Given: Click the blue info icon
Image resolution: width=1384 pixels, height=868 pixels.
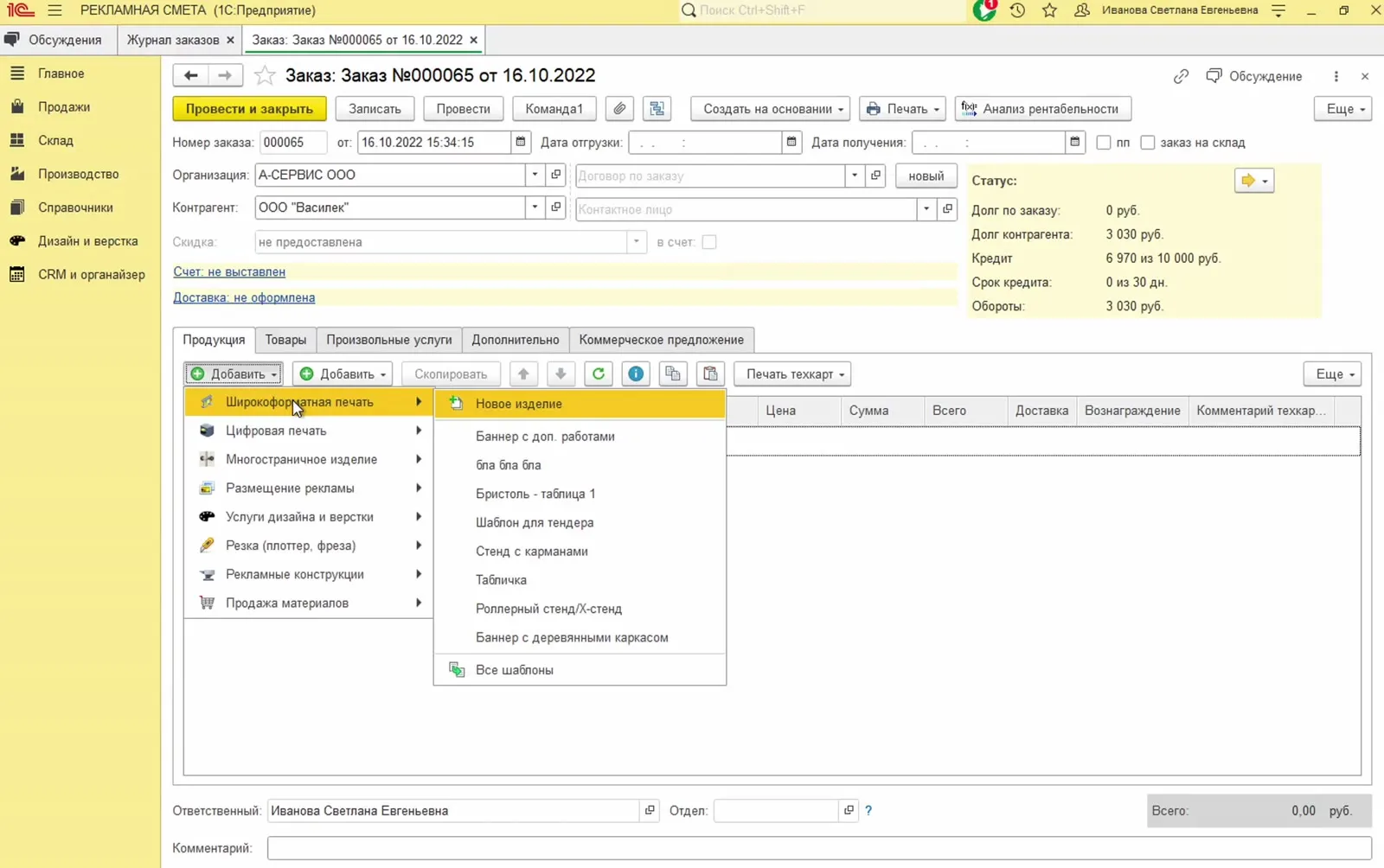Looking at the screenshot, I should (636, 374).
